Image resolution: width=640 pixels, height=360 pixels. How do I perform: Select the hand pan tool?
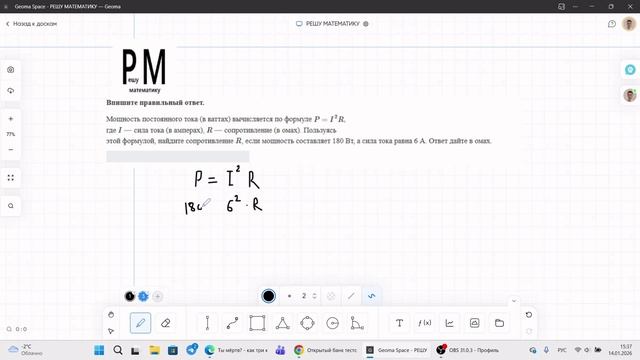click(x=111, y=315)
